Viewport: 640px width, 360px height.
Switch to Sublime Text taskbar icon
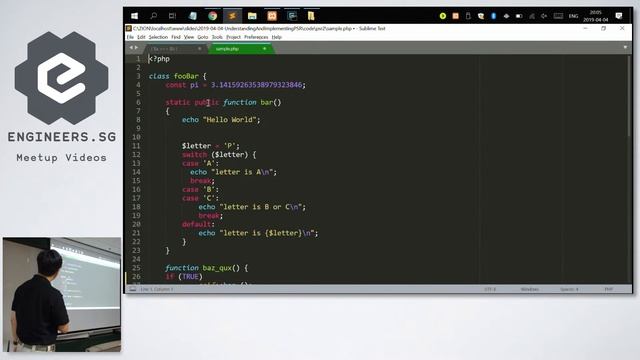[232, 16]
